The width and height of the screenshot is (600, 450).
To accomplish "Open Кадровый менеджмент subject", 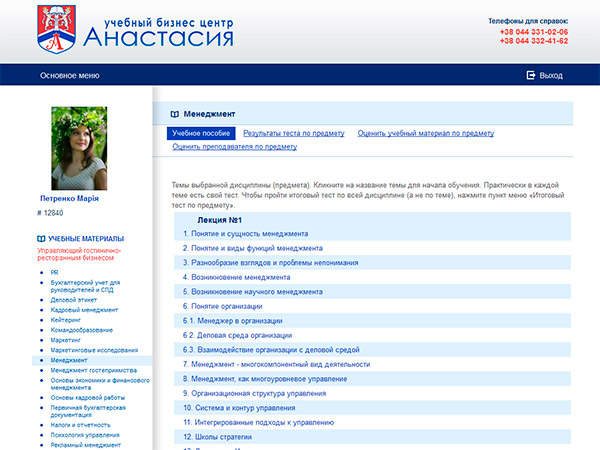I will [84, 310].
